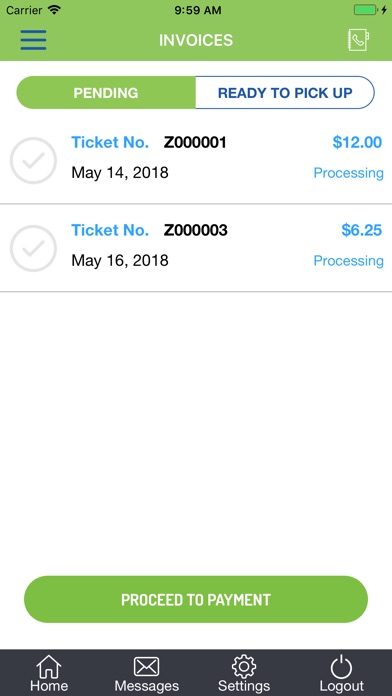392x696 pixels.
Task: Tap the $12.00 amount
Action: [357, 142]
